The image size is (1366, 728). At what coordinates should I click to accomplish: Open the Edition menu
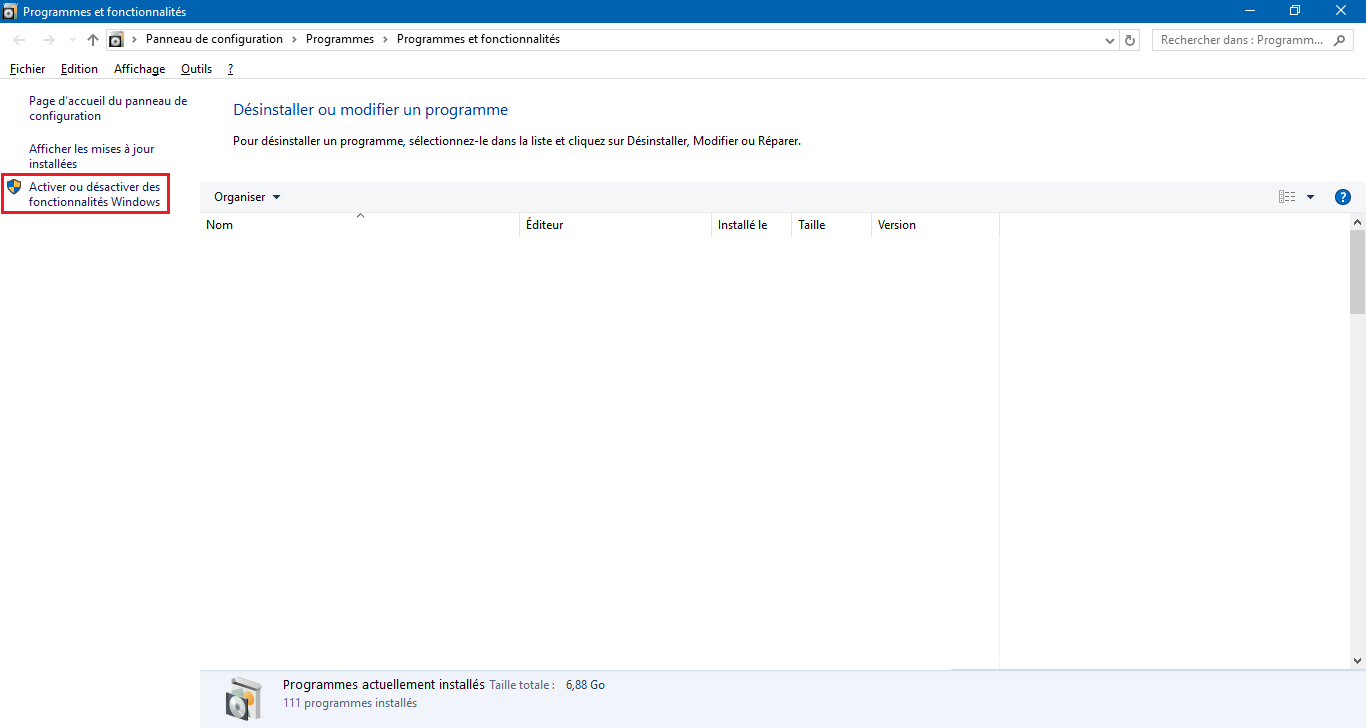(79, 69)
